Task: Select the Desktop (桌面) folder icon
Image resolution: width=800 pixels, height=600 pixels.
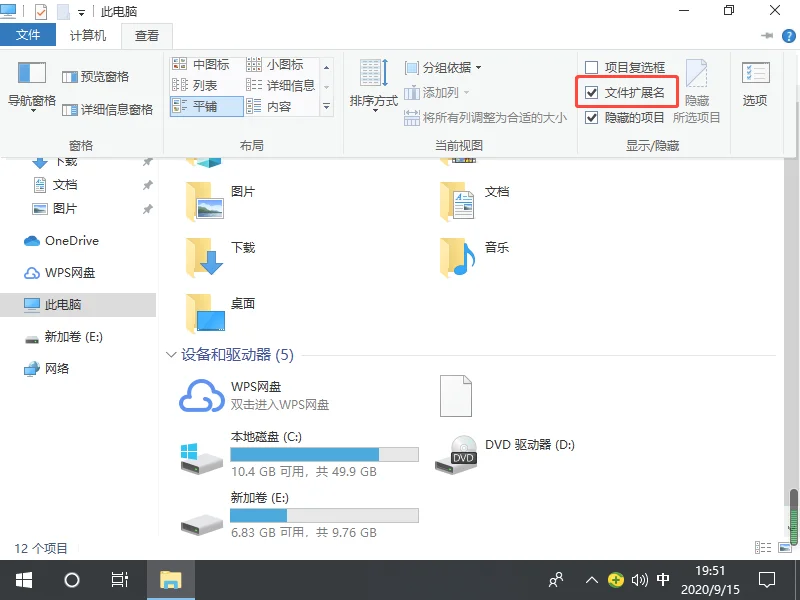Action: click(x=205, y=314)
